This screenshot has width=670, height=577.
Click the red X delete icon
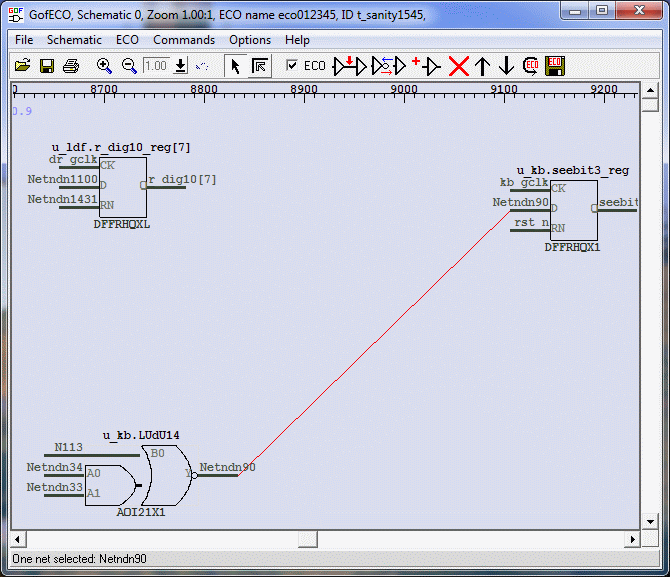[459, 66]
